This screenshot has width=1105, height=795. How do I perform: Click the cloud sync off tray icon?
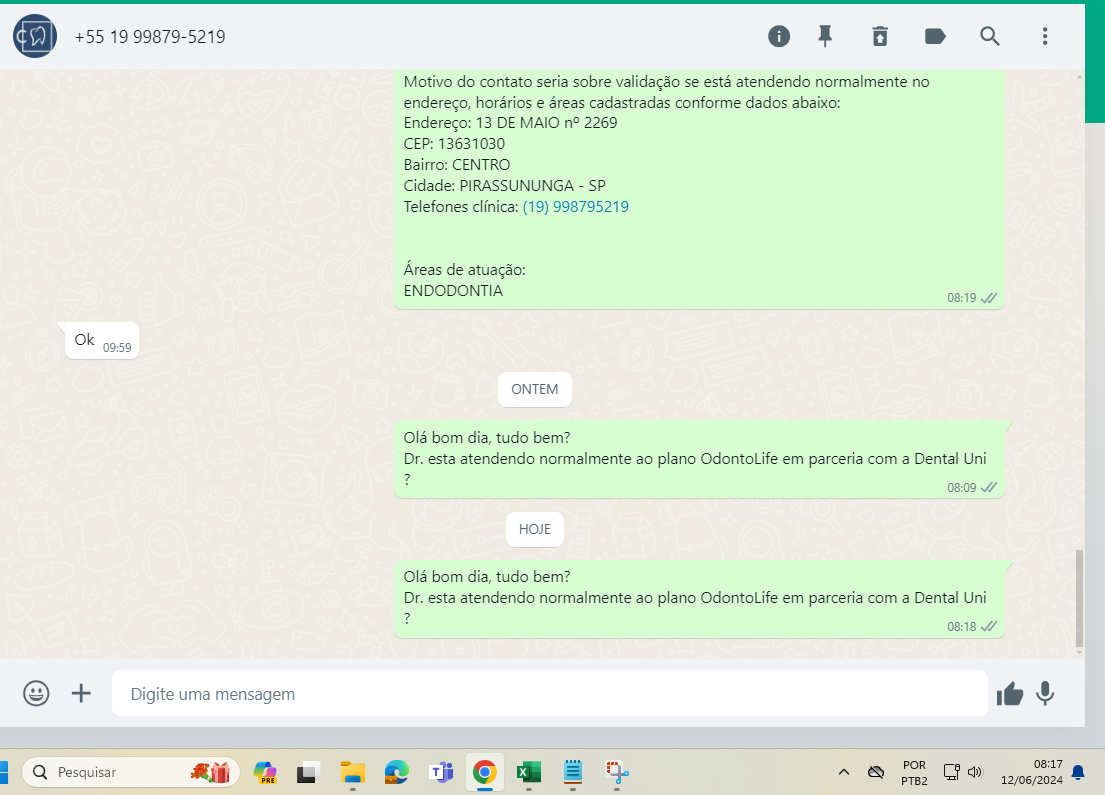pos(876,772)
